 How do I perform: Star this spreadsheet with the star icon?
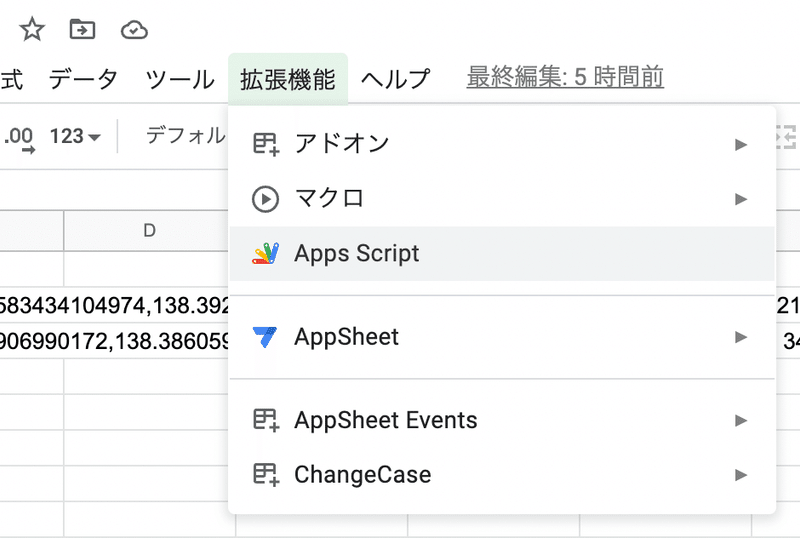tap(32, 30)
